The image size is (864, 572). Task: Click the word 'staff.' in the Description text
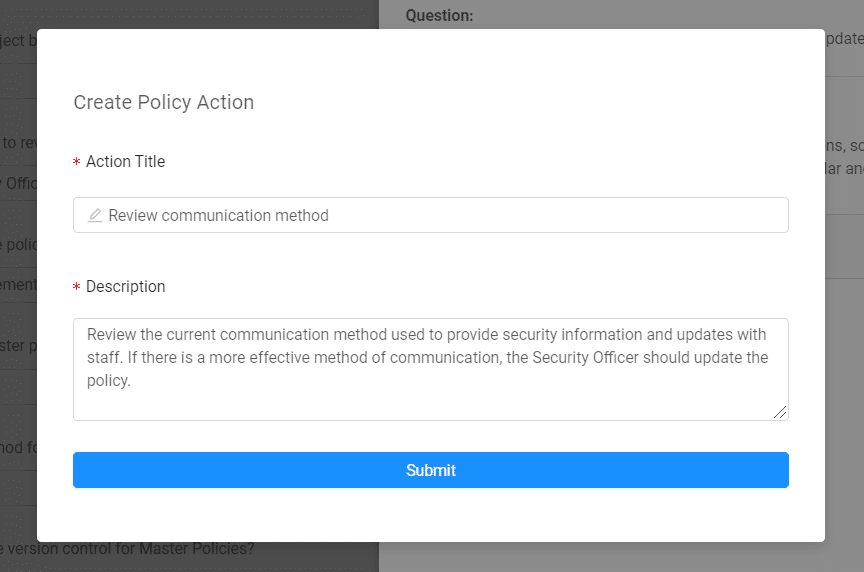104,358
